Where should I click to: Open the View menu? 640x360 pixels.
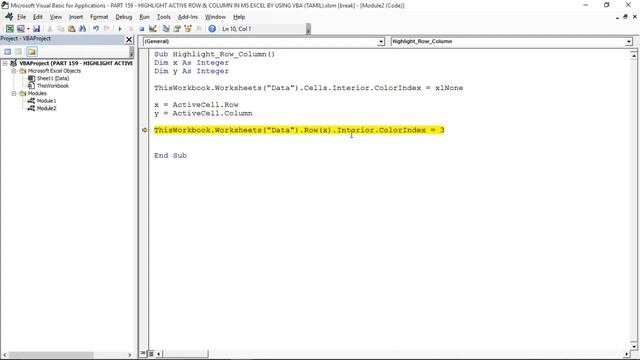coord(56,17)
